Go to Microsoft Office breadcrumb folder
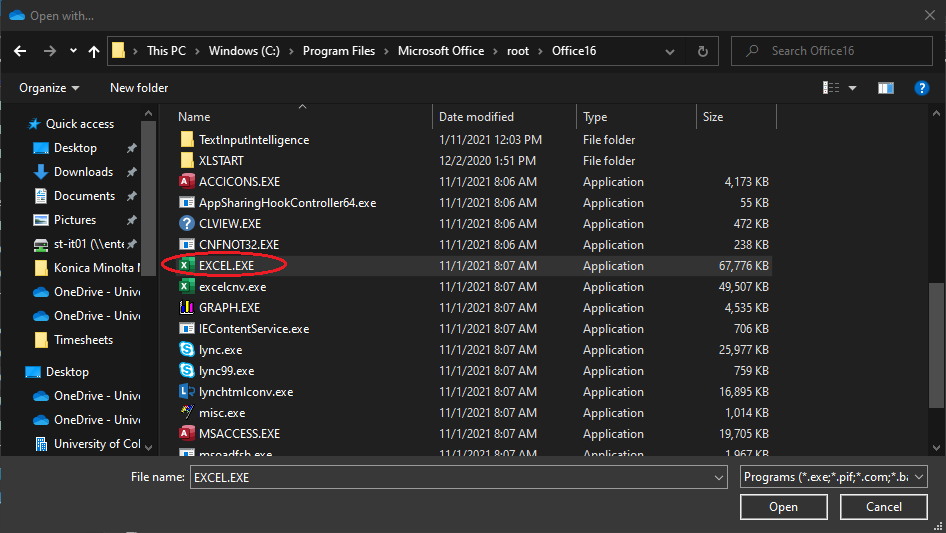This screenshot has width=946, height=533. tap(441, 51)
